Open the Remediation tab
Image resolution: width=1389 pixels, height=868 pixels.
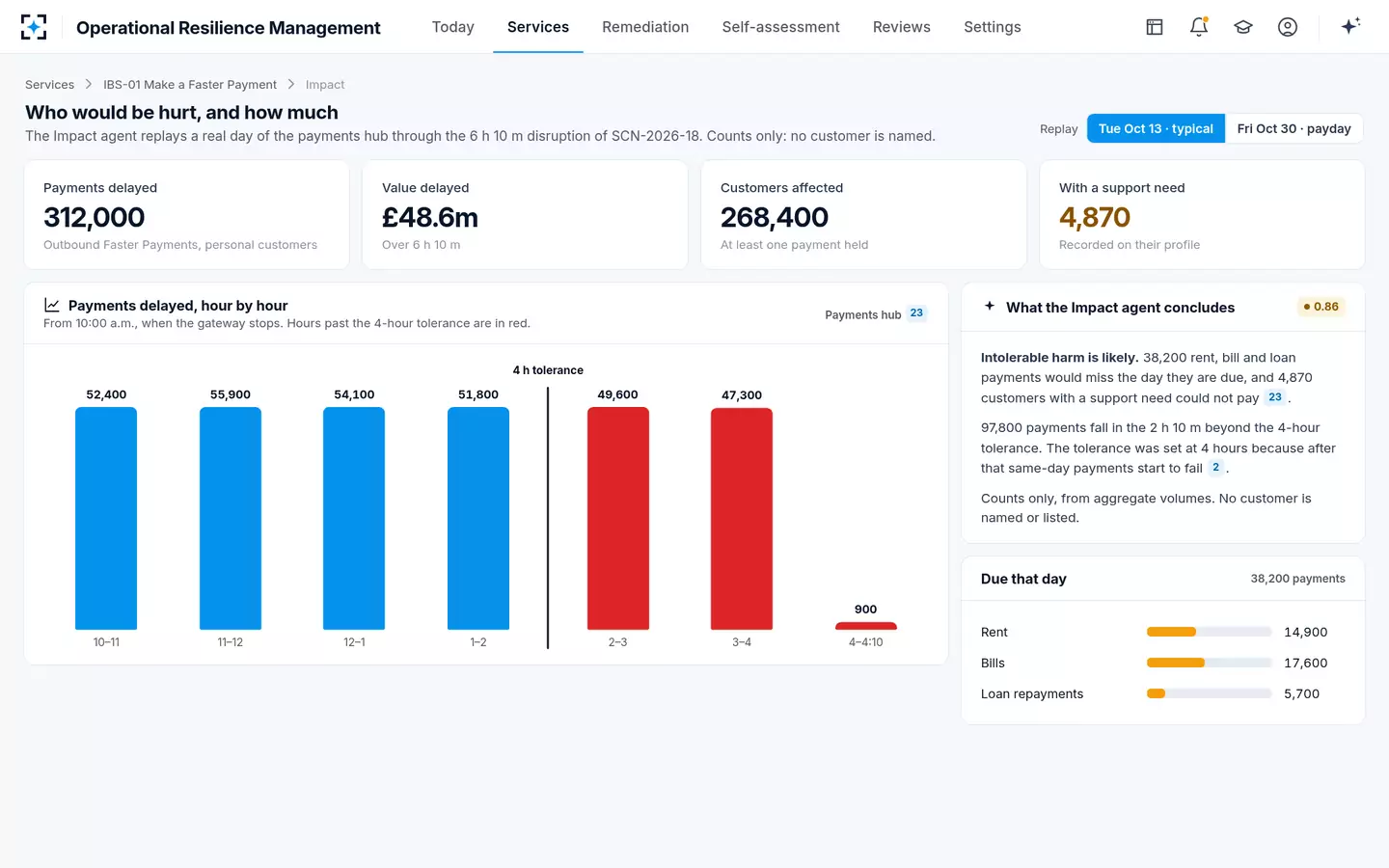coord(645,27)
